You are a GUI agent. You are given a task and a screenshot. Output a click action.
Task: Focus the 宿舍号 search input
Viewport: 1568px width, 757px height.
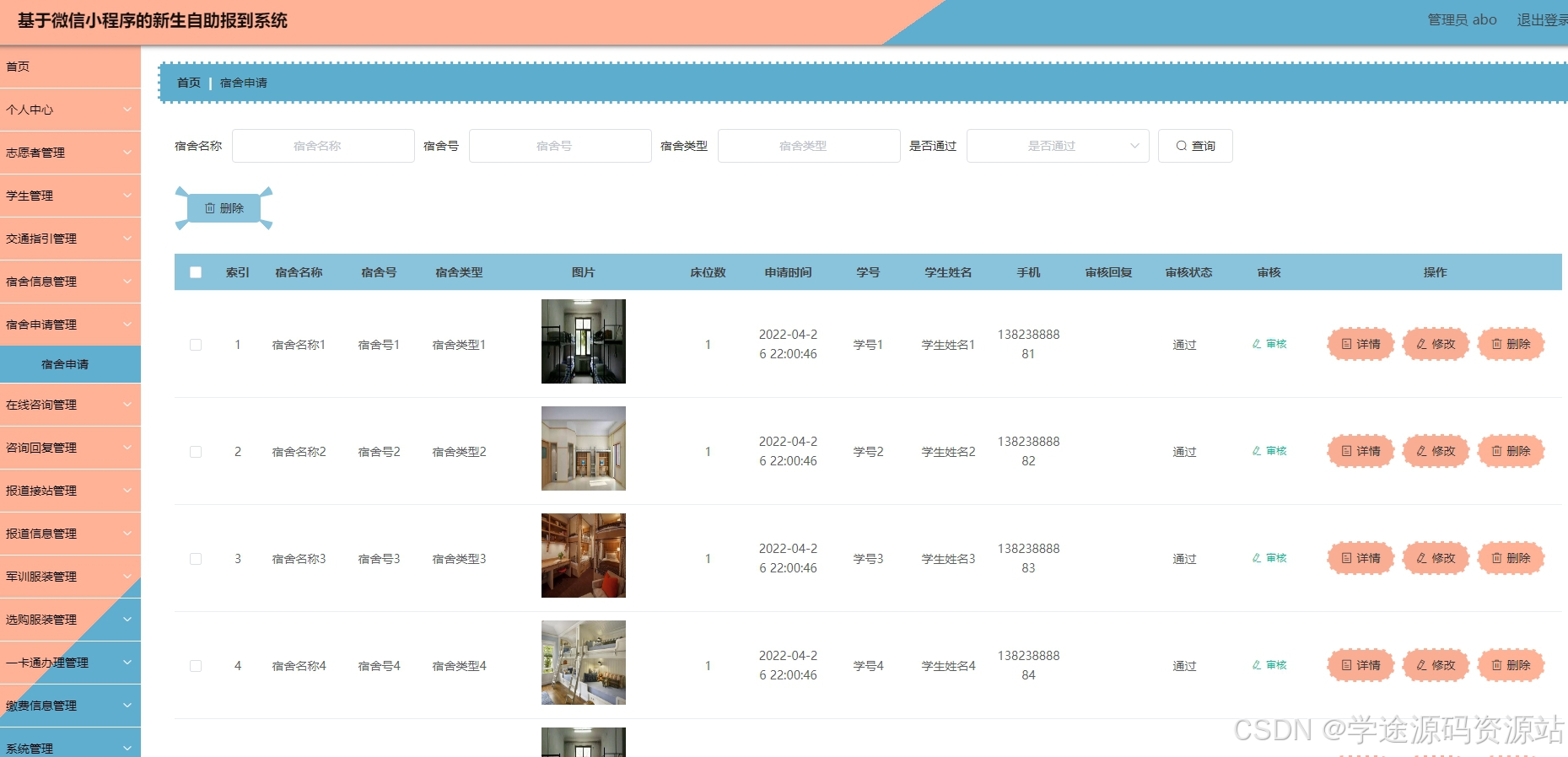(560, 146)
